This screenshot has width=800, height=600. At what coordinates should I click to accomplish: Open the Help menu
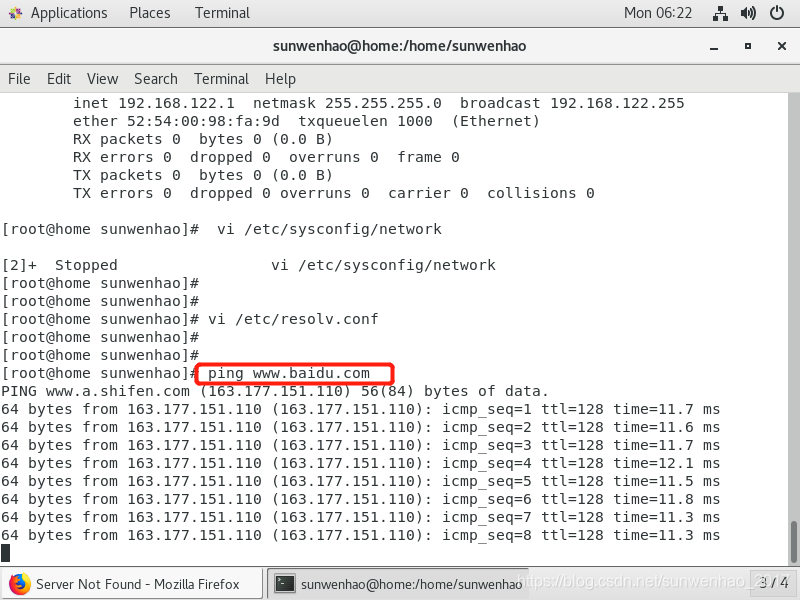(x=280, y=79)
